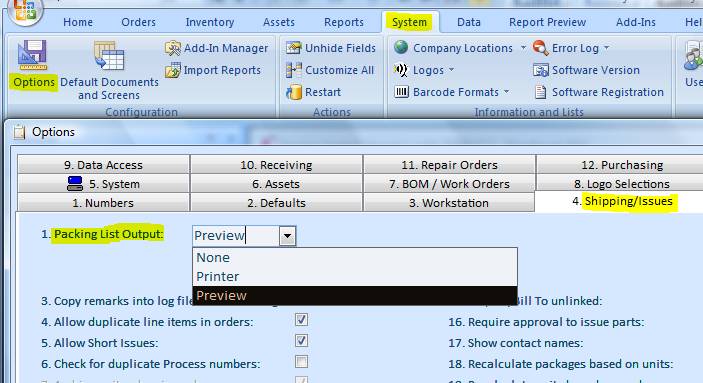Click the Customize All button label
The width and height of the screenshot is (703, 383).
tap(339, 70)
